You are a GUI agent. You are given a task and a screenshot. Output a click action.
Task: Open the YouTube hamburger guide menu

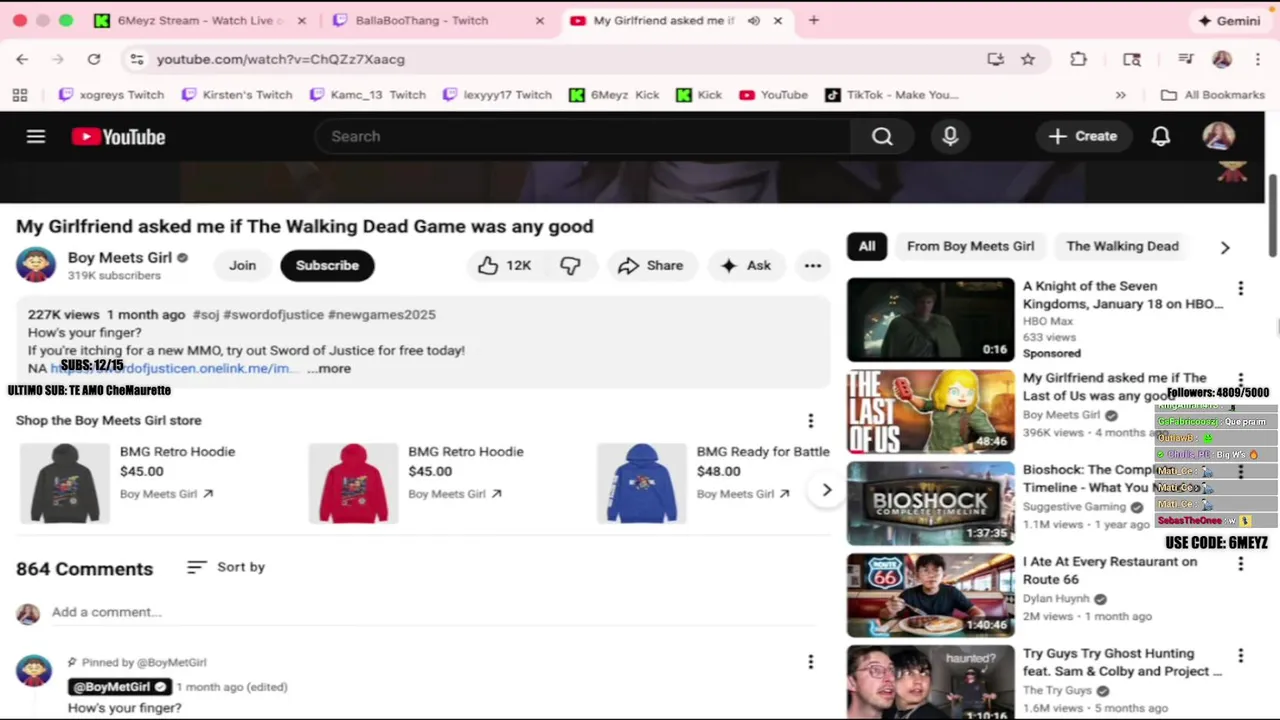click(36, 137)
